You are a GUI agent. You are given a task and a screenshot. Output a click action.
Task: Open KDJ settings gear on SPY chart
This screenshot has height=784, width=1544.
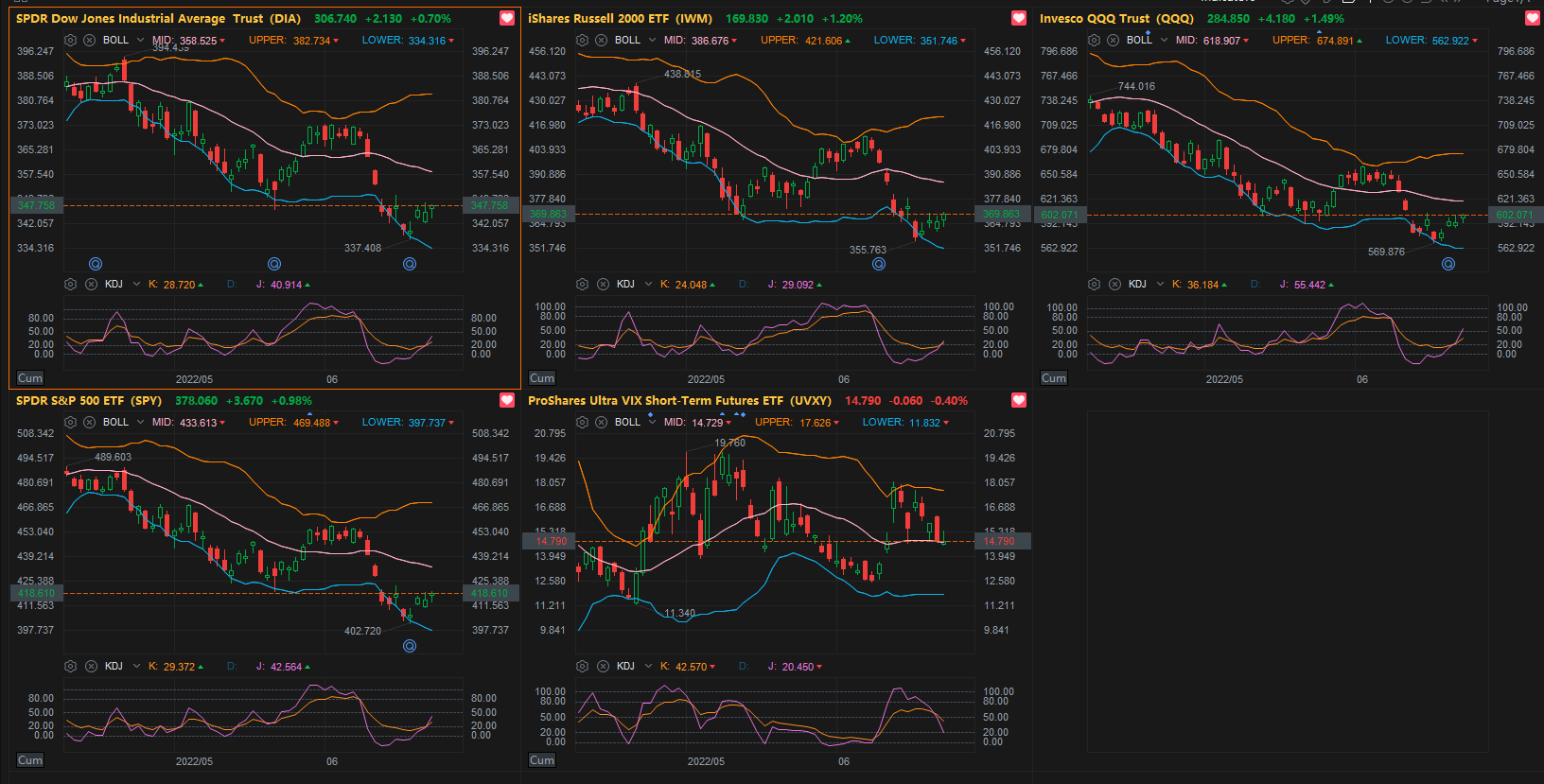coord(70,667)
